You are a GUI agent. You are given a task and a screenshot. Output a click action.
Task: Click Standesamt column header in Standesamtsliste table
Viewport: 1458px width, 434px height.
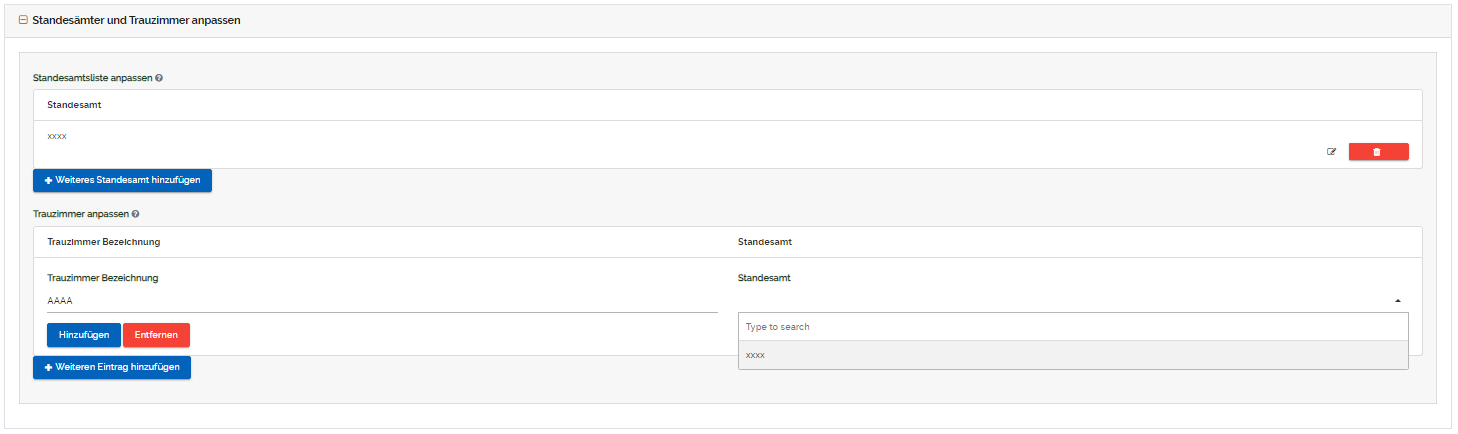(74, 105)
